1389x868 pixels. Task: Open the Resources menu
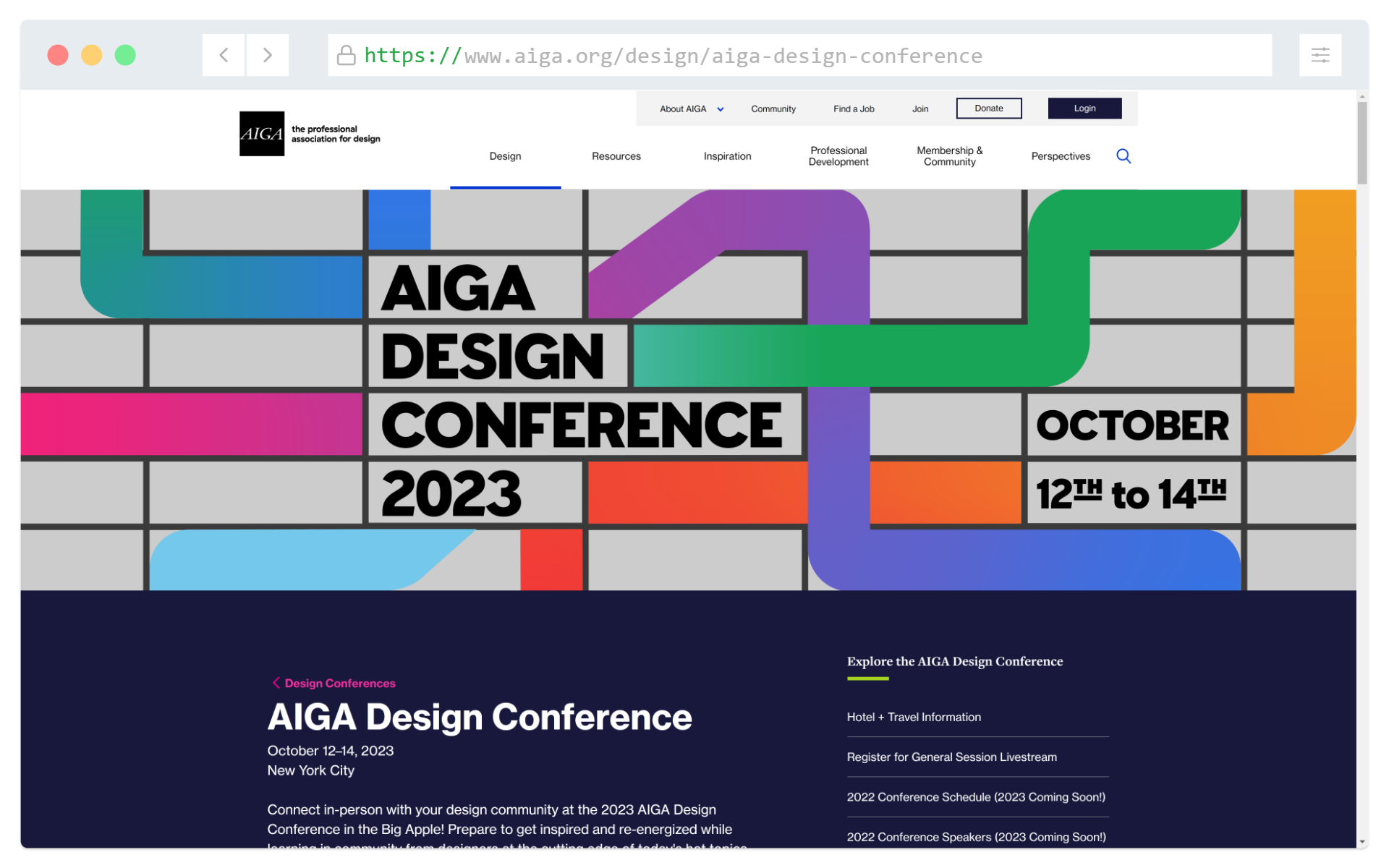pyautogui.click(x=616, y=156)
